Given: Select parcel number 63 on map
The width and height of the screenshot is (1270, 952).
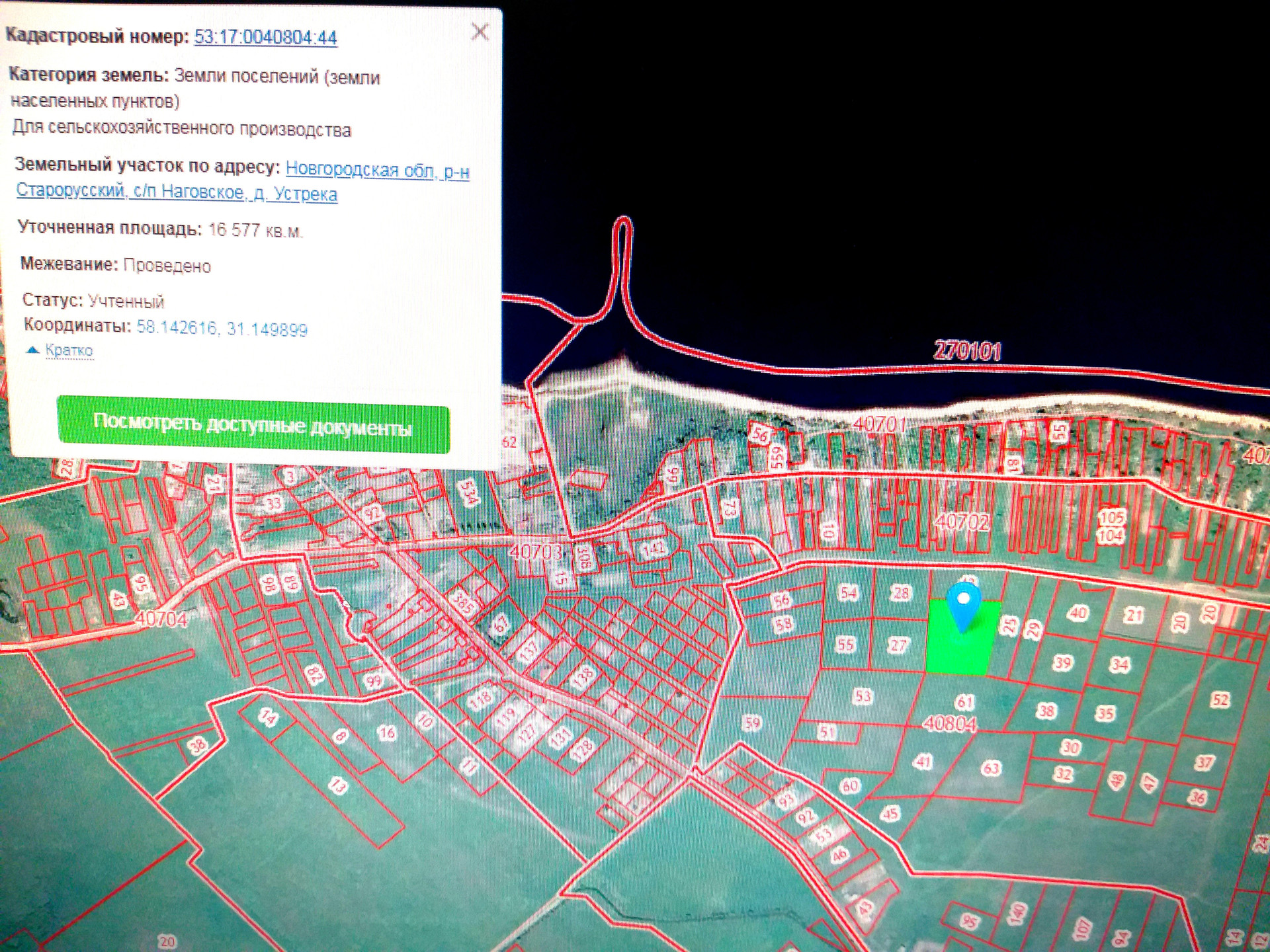Looking at the screenshot, I should click(990, 768).
